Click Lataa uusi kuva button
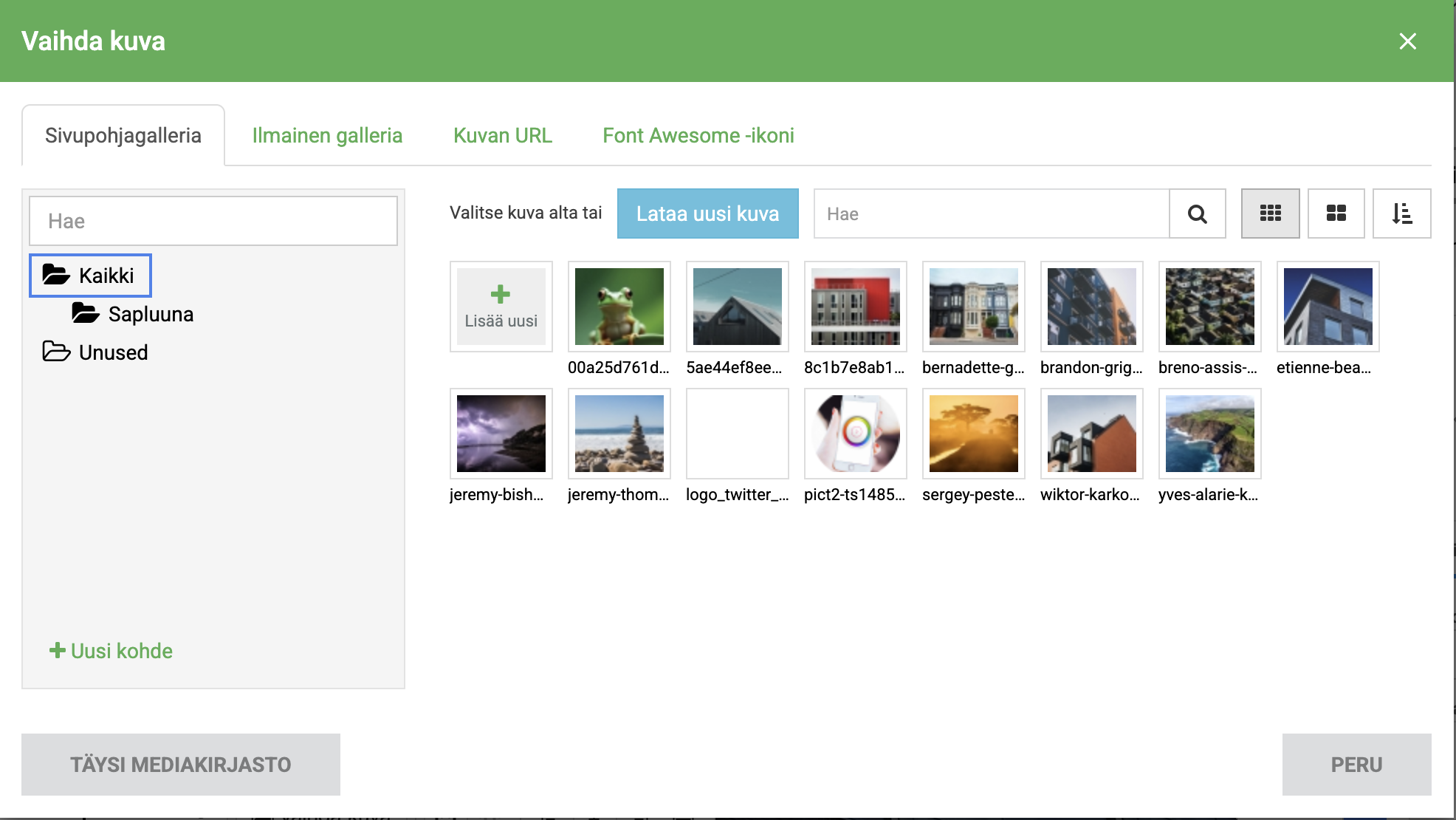This screenshot has height=820, width=1456. pos(707,213)
